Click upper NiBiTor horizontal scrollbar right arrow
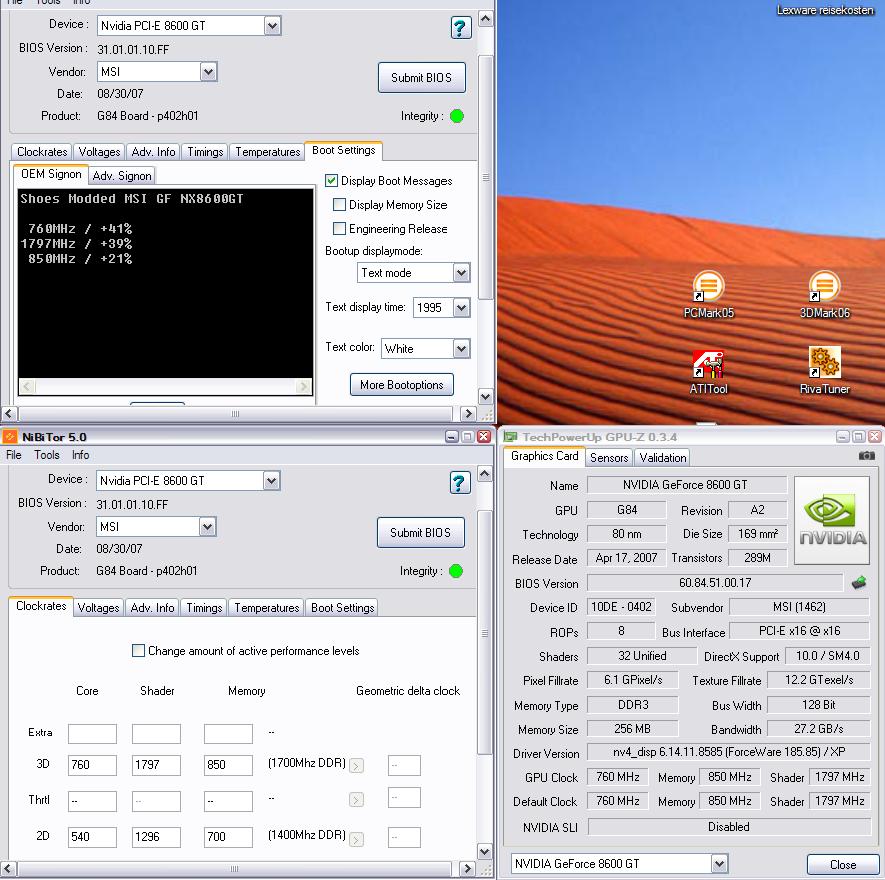 467,414
